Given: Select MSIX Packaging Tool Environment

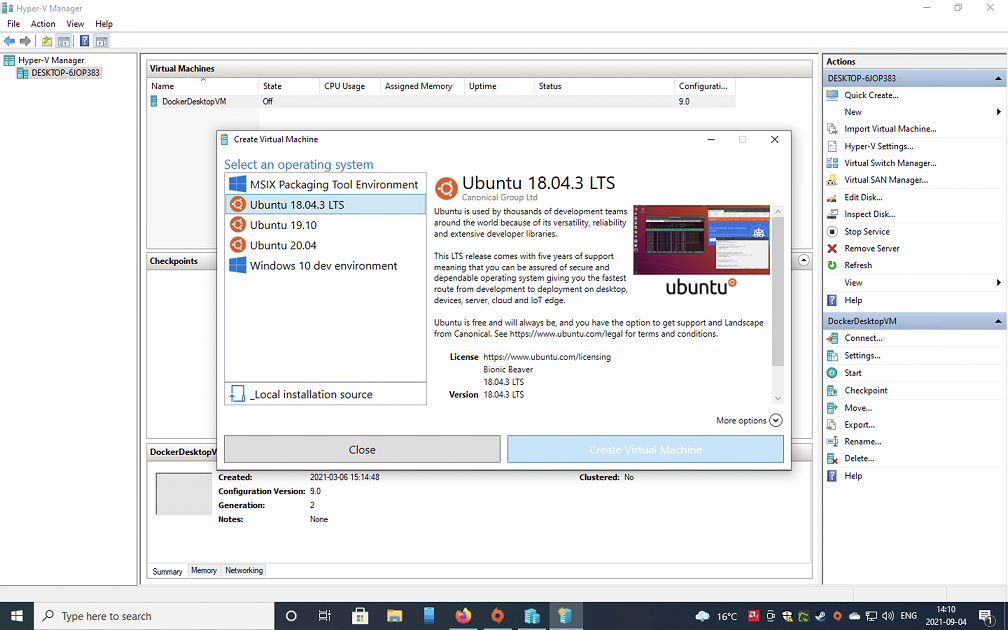Looking at the screenshot, I should coord(325,184).
